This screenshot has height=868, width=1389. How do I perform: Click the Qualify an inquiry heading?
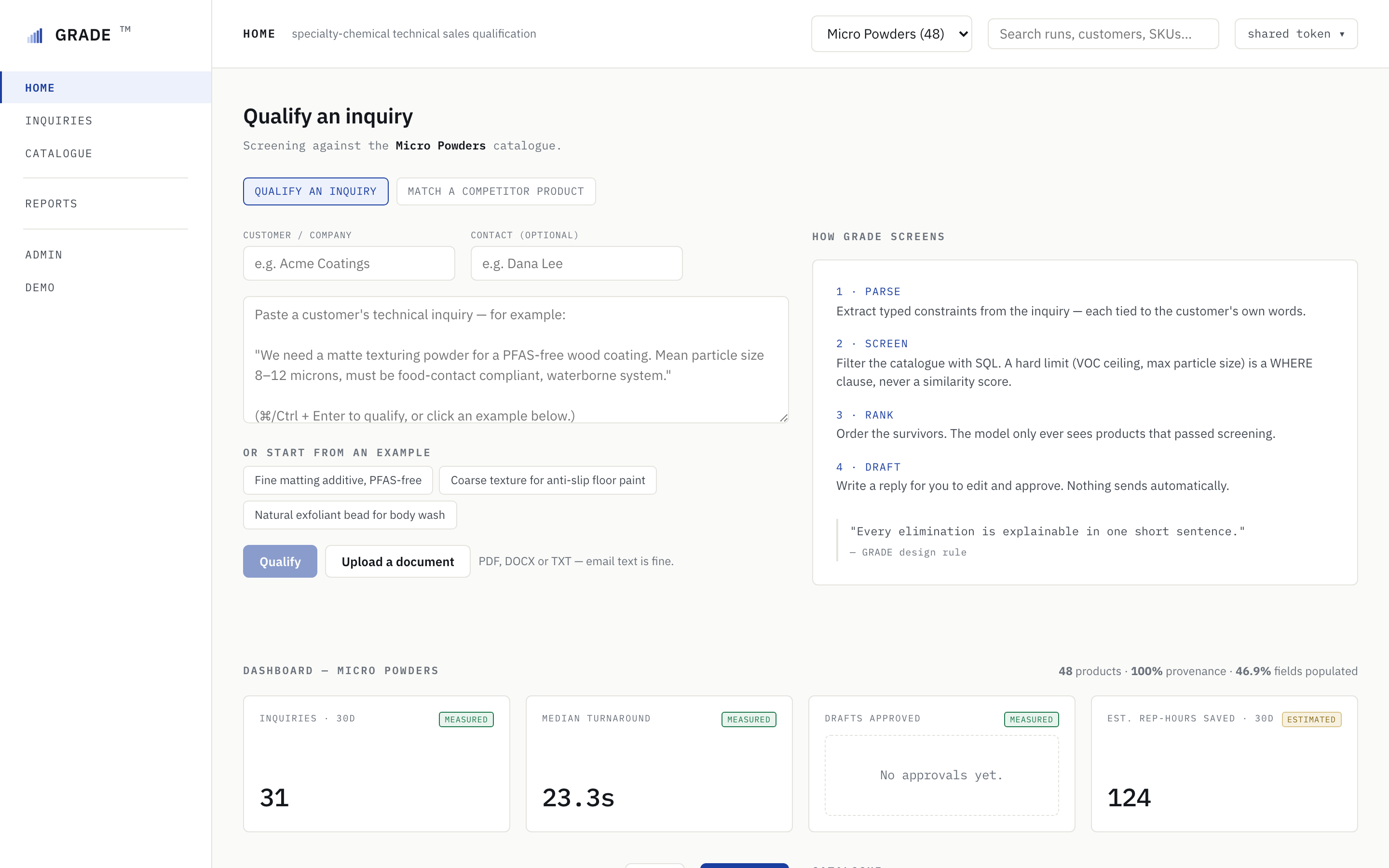(x=328, y=117)
